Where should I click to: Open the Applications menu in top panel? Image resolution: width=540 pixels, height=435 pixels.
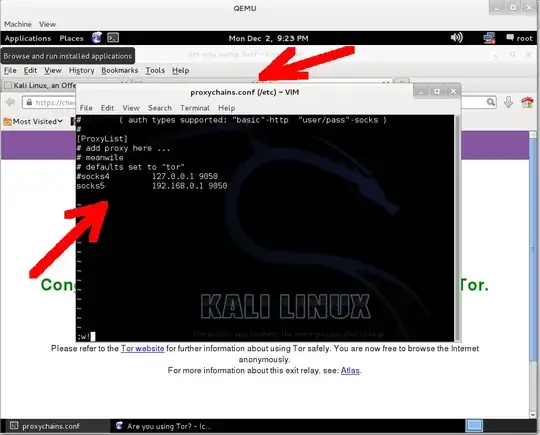pos(28,38)
